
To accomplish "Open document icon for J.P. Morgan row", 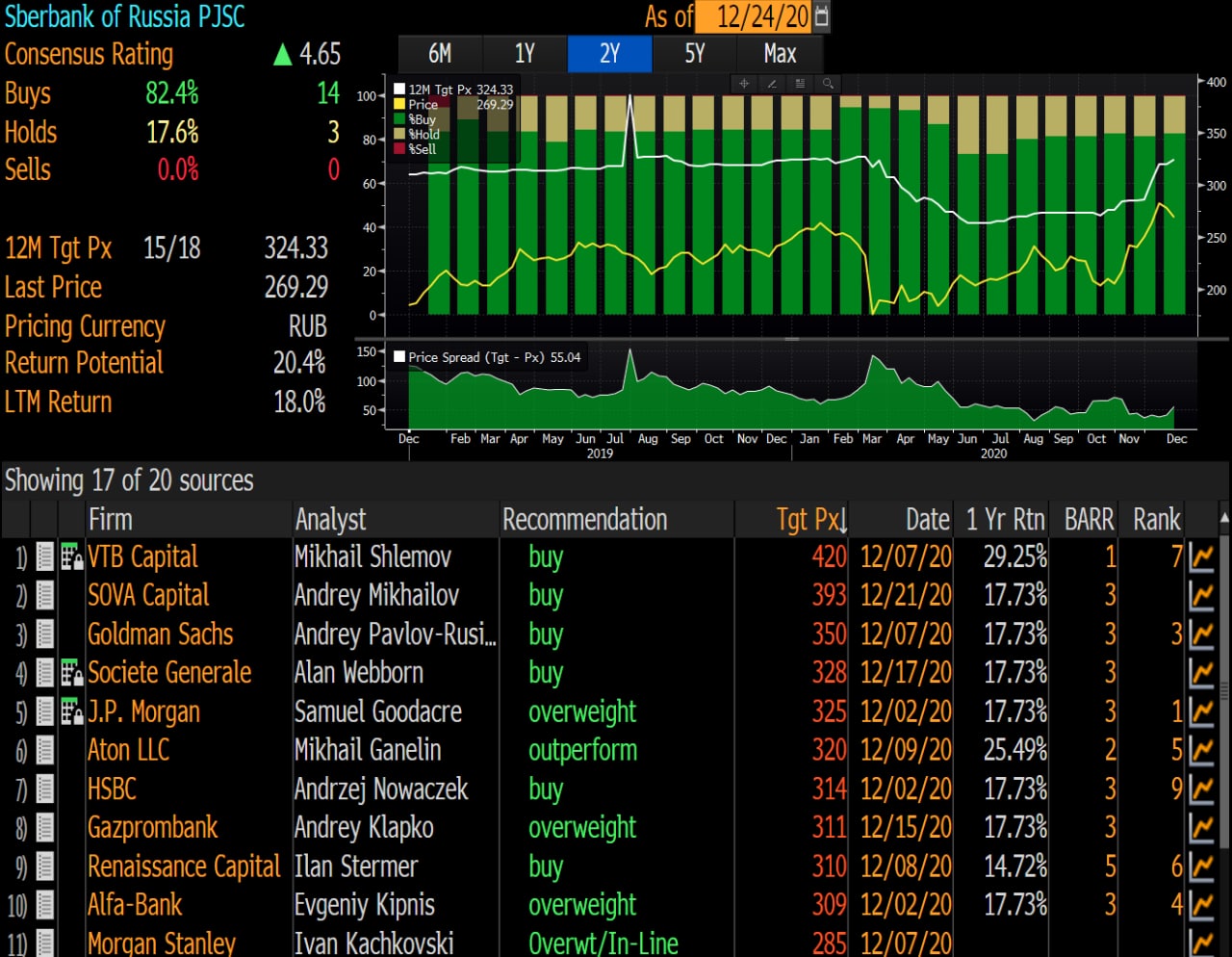I will click(44, 711).
